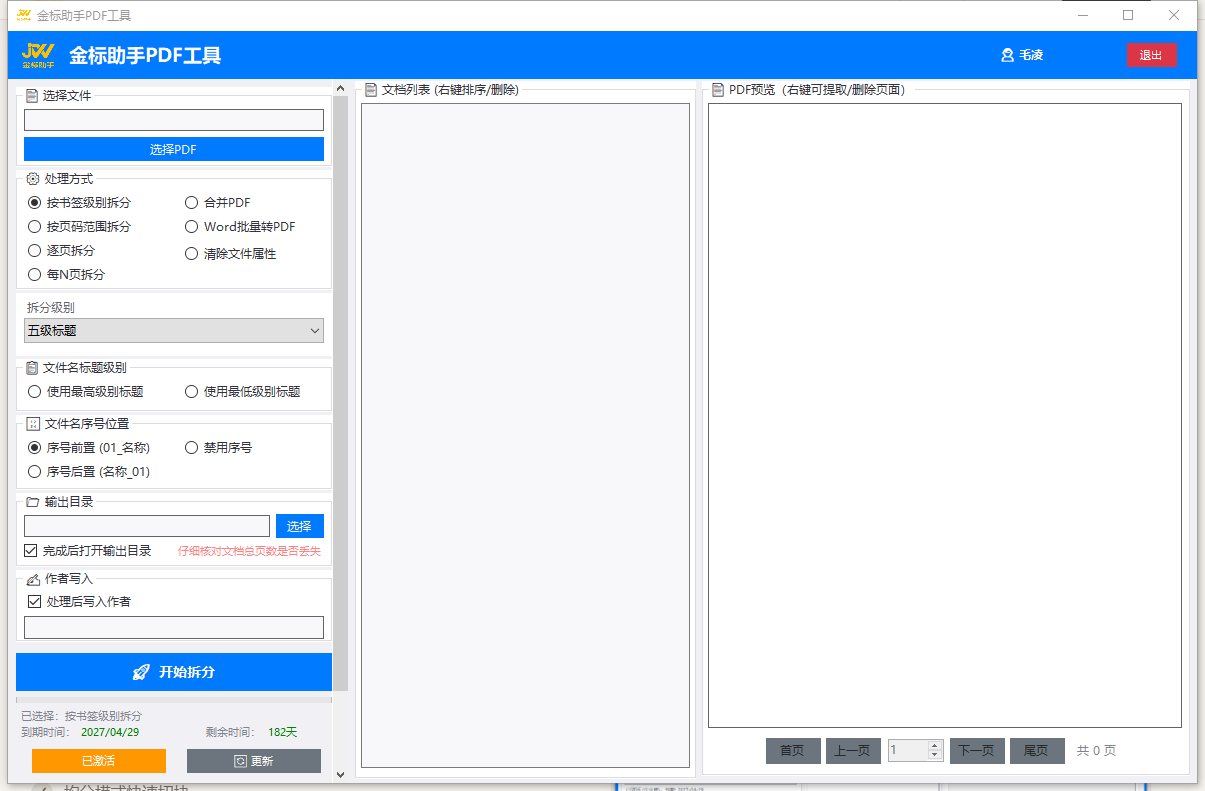Go to 下一页 in PDF preview
Viewport: 1205px width, 791px height.
(x=977, y=751)
